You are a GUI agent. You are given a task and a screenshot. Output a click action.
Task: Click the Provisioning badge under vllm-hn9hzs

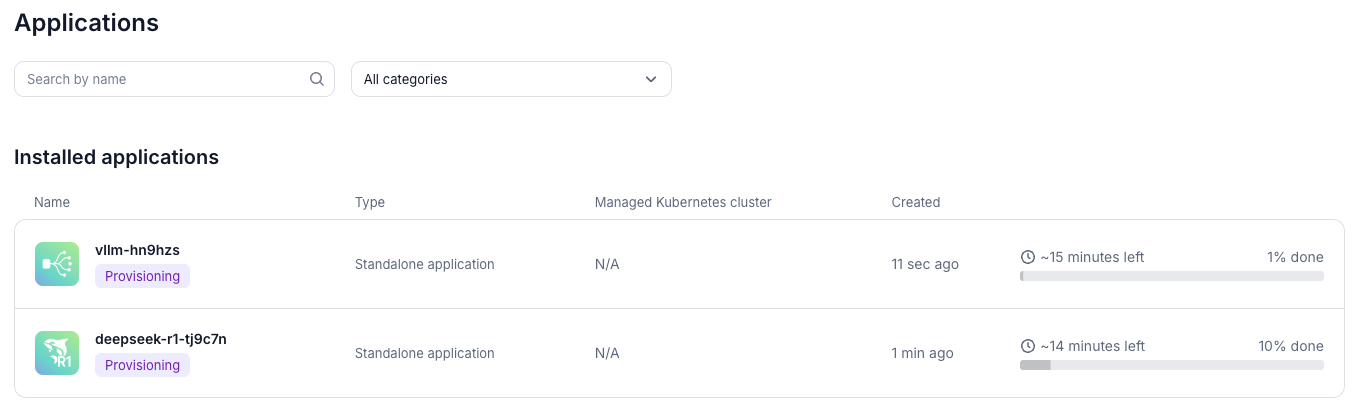pos(142,276)
